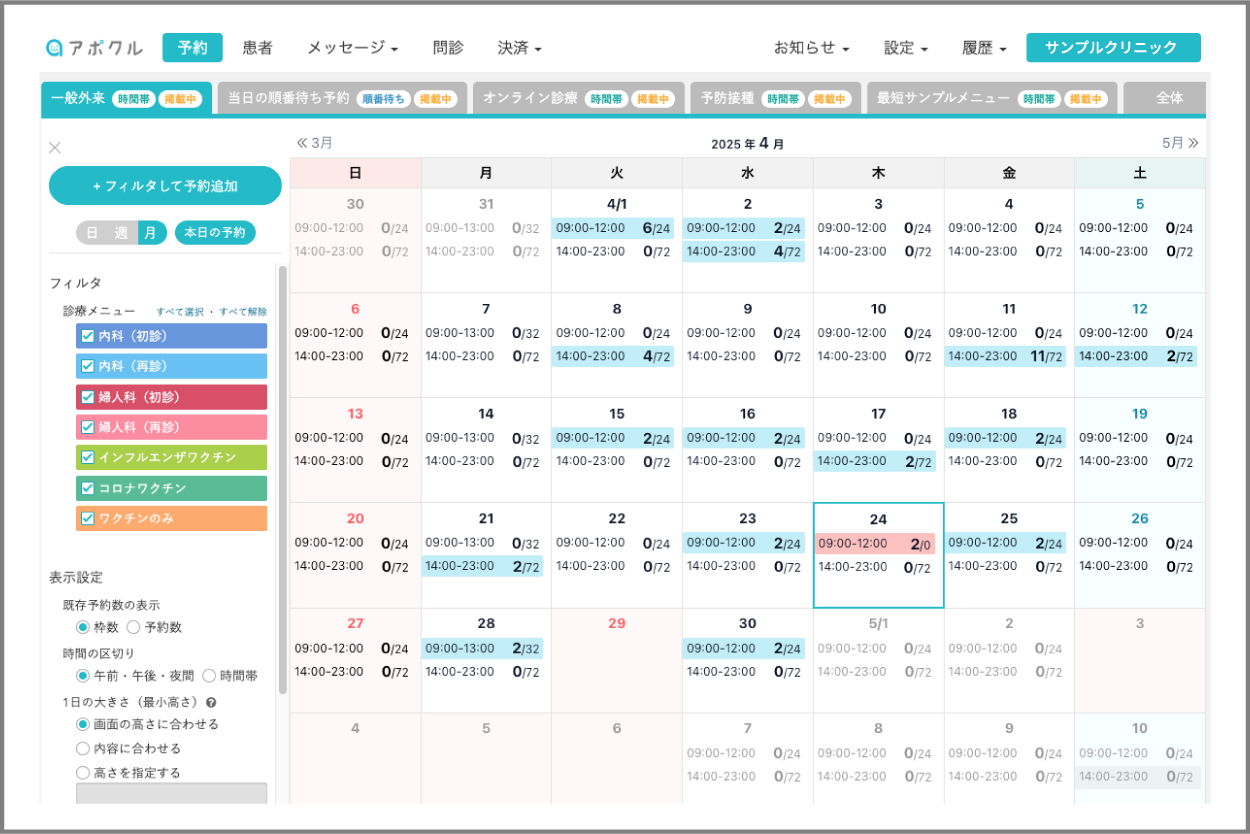
Task: Choose the 内容に合わせる radio option
Action: (x=83, y=748)
